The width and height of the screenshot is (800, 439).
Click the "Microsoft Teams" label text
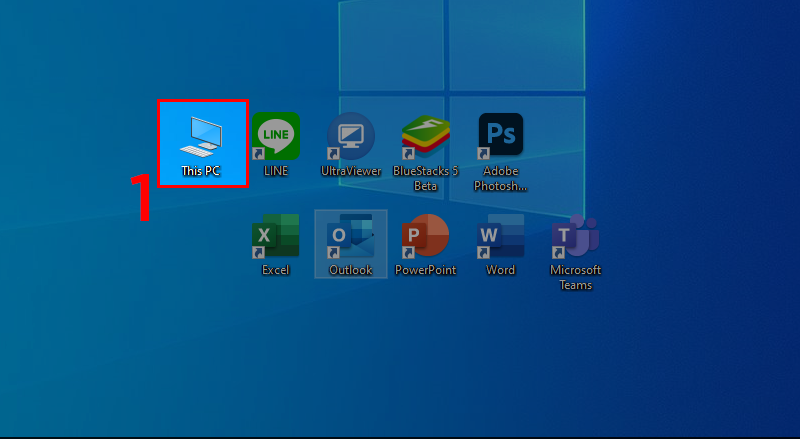pyautogui.click(x=576, y=277)
